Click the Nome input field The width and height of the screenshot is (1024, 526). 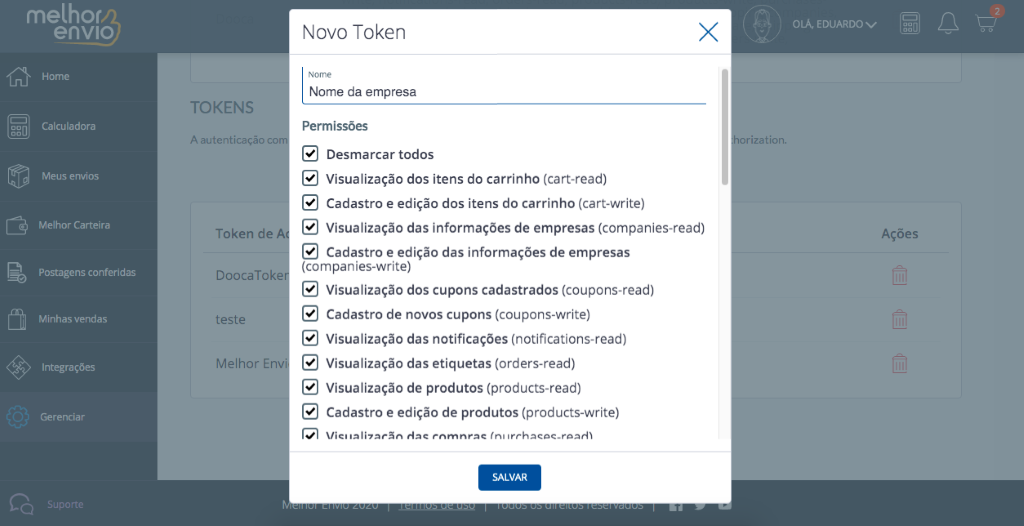504,86
